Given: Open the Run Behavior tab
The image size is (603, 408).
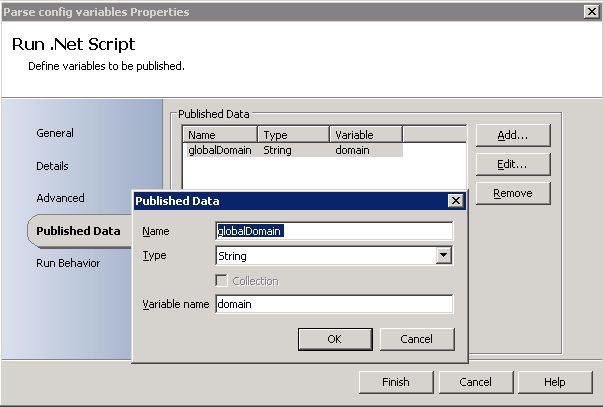Looking at the screenshot, I should pyautogui.click(x=68, y=263).
